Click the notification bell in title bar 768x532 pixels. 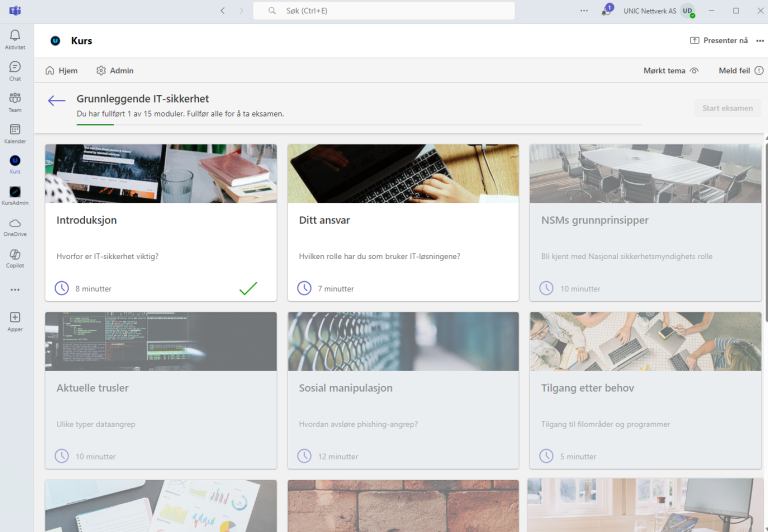click(x=607, y=11)
